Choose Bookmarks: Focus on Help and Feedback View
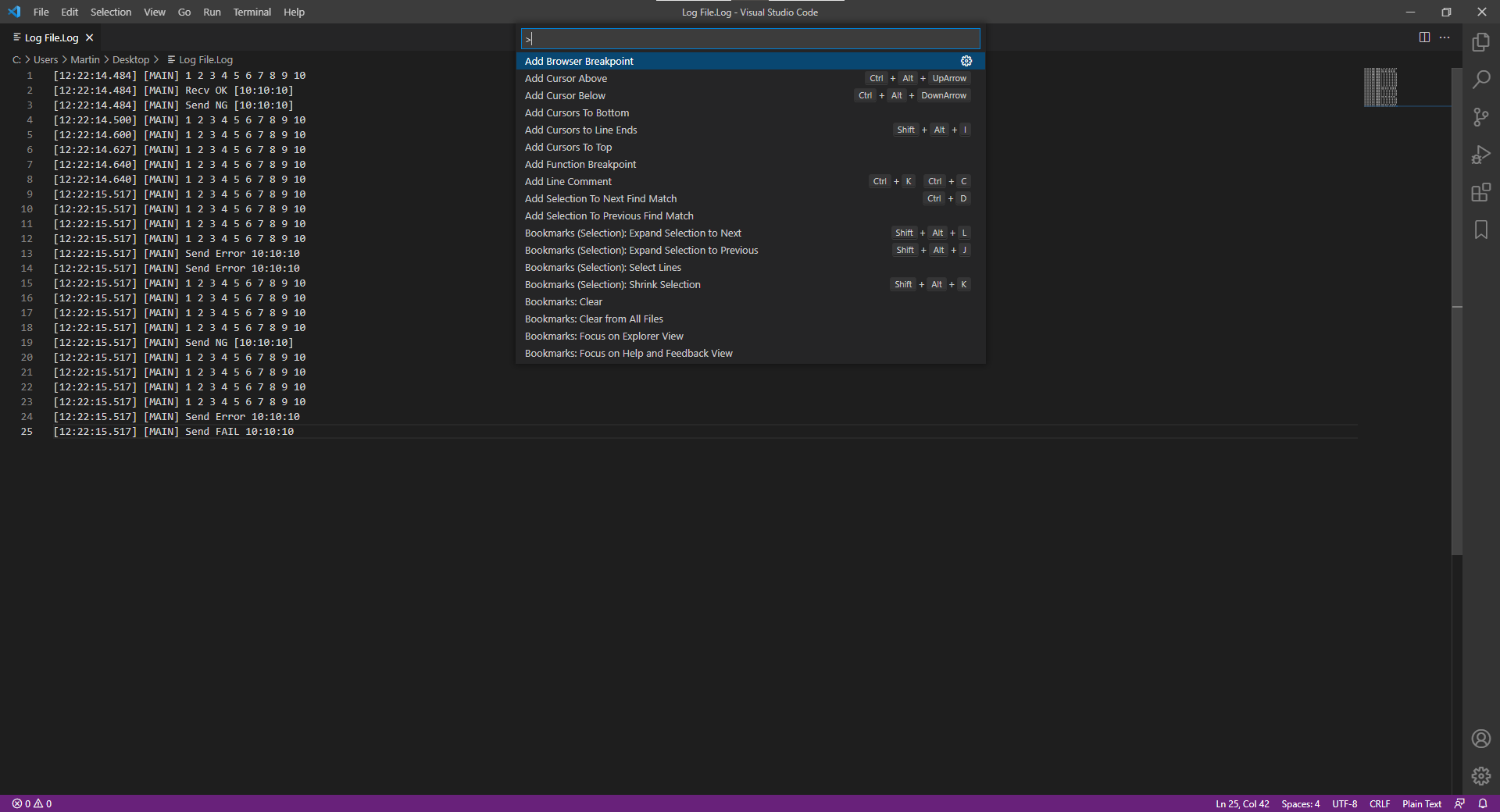This screenshot has width=1500, height=812. 750,353
